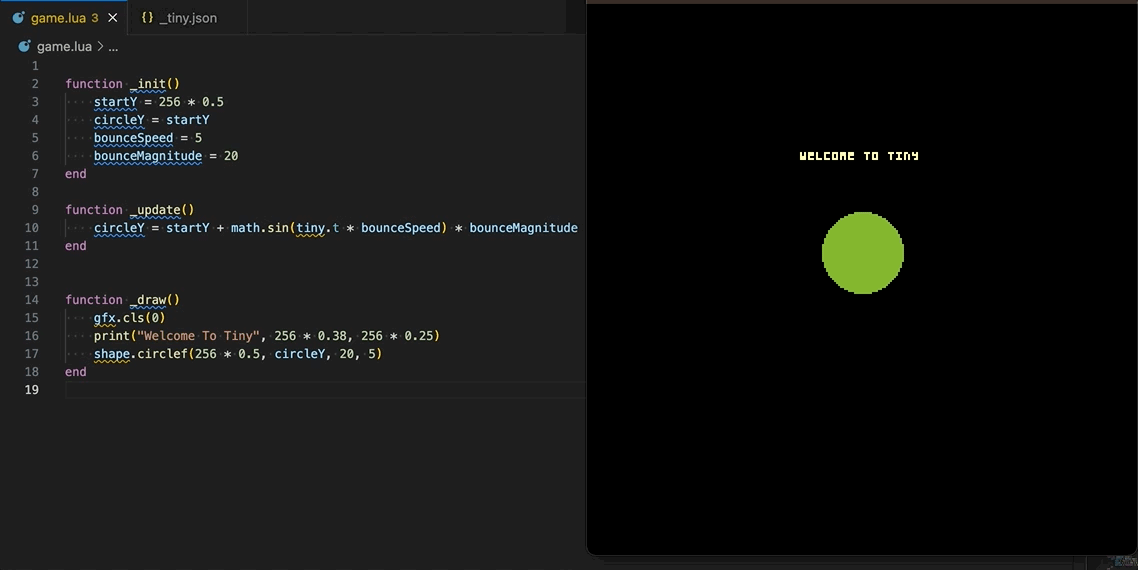Click "256 * 0.38" on line 16
This screenshot has width=1138, height=570.
pyautogui.click(x=310, y=335)
